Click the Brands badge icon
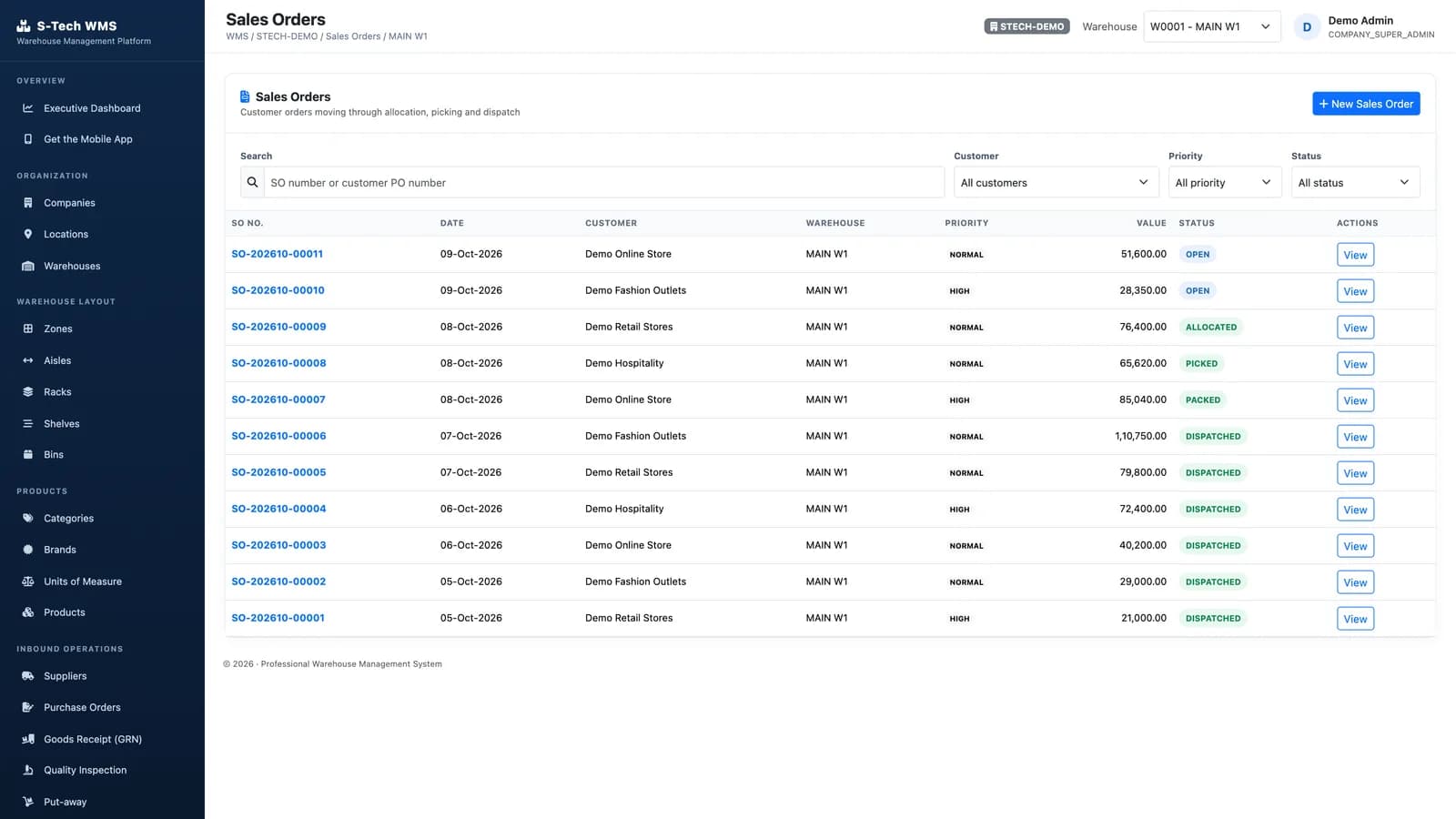Image resolution: width=1456 pixels, height=819 pixels. pyautogui.click(x=28, y=550)
